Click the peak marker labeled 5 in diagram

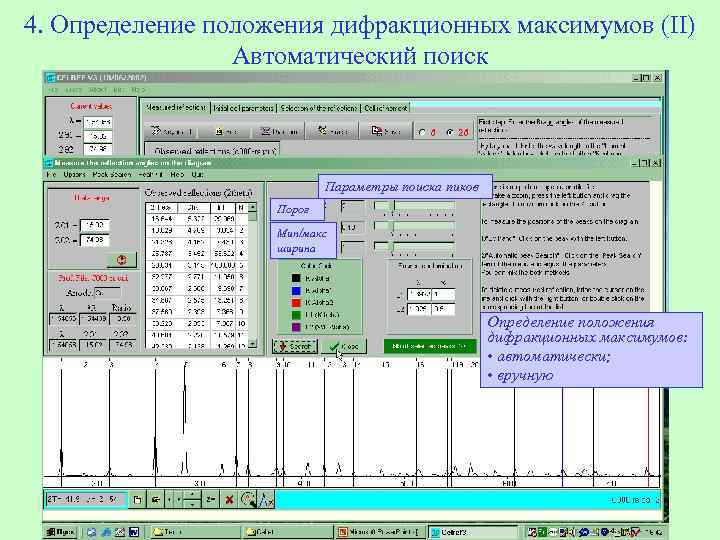pos(186,365)
